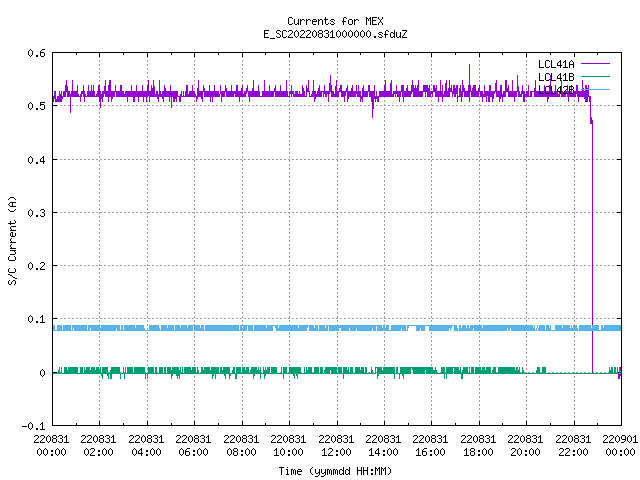Click the chart title "Currents for MEX"
The height and width of the screenshot is (480, 640).
pos(335,21)
